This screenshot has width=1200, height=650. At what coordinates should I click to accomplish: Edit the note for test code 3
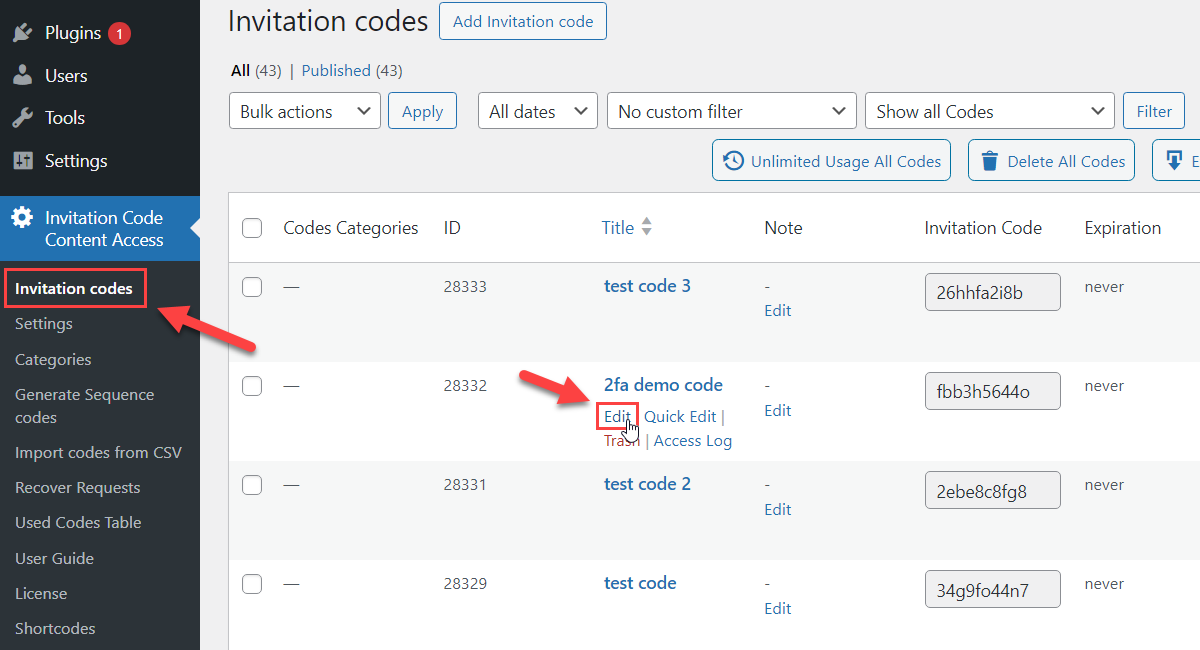[x=777, y=311]
